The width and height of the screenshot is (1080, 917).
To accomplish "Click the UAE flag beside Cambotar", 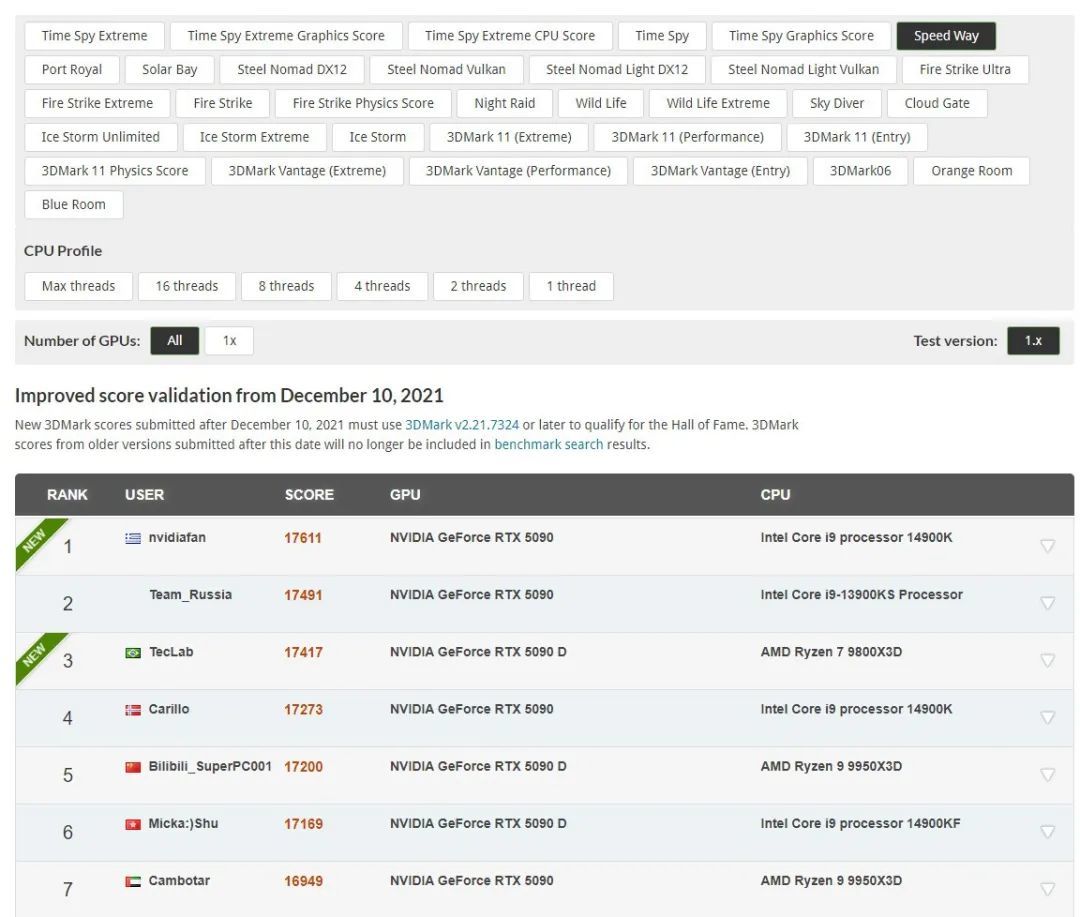I will (133, 881).
